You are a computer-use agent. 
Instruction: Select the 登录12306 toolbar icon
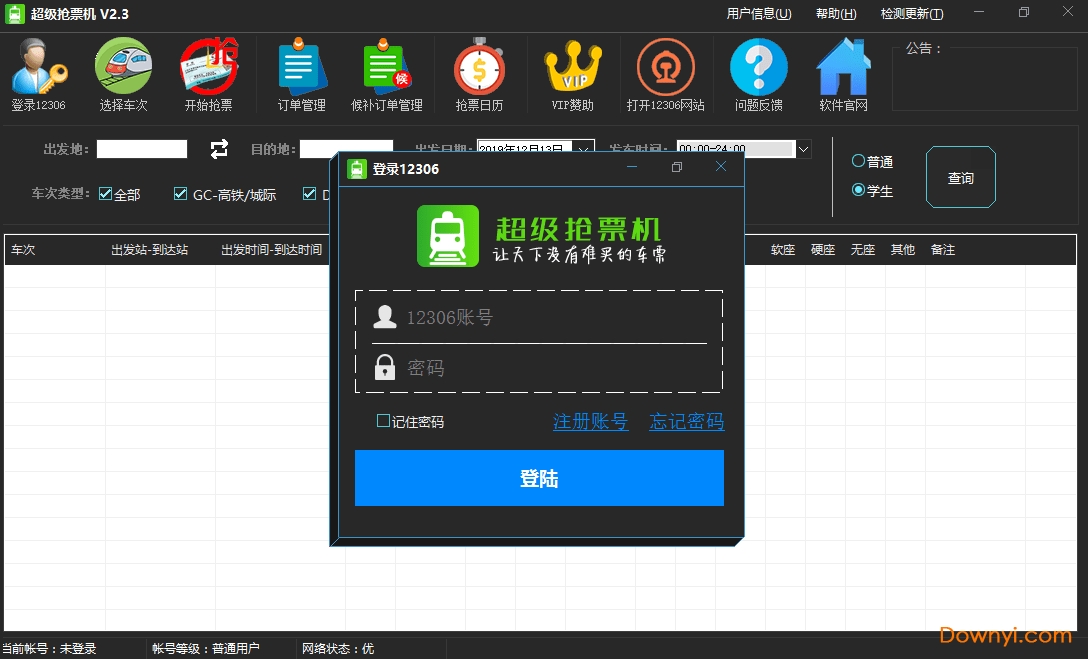(x=38, y=70)
